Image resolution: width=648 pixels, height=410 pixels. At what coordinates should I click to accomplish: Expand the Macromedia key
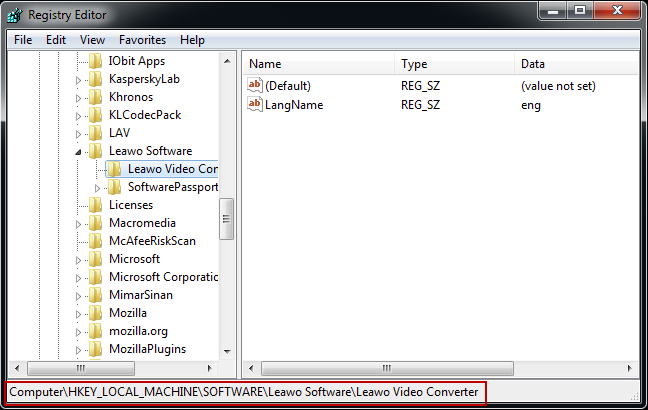[x=78, y=224]
